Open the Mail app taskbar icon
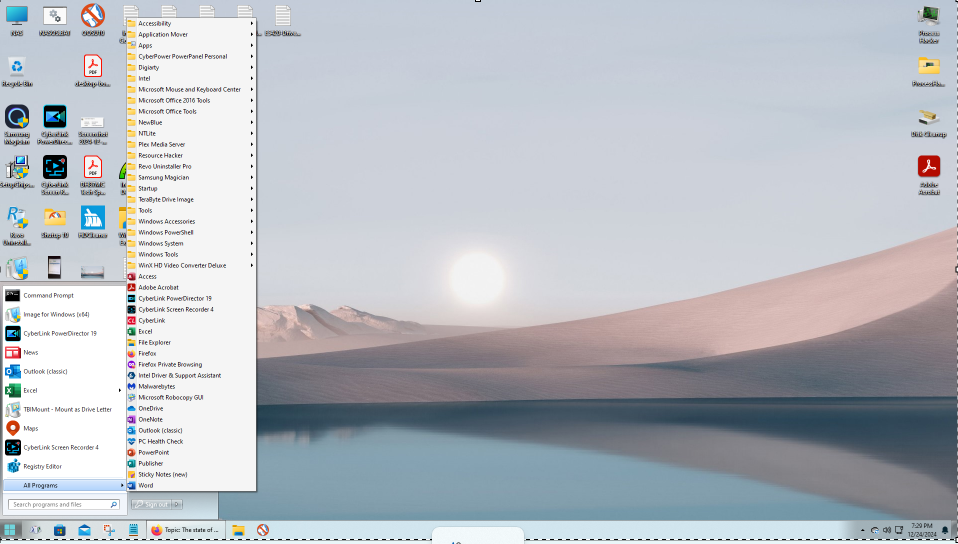958x544 pixels. (84, 530)
